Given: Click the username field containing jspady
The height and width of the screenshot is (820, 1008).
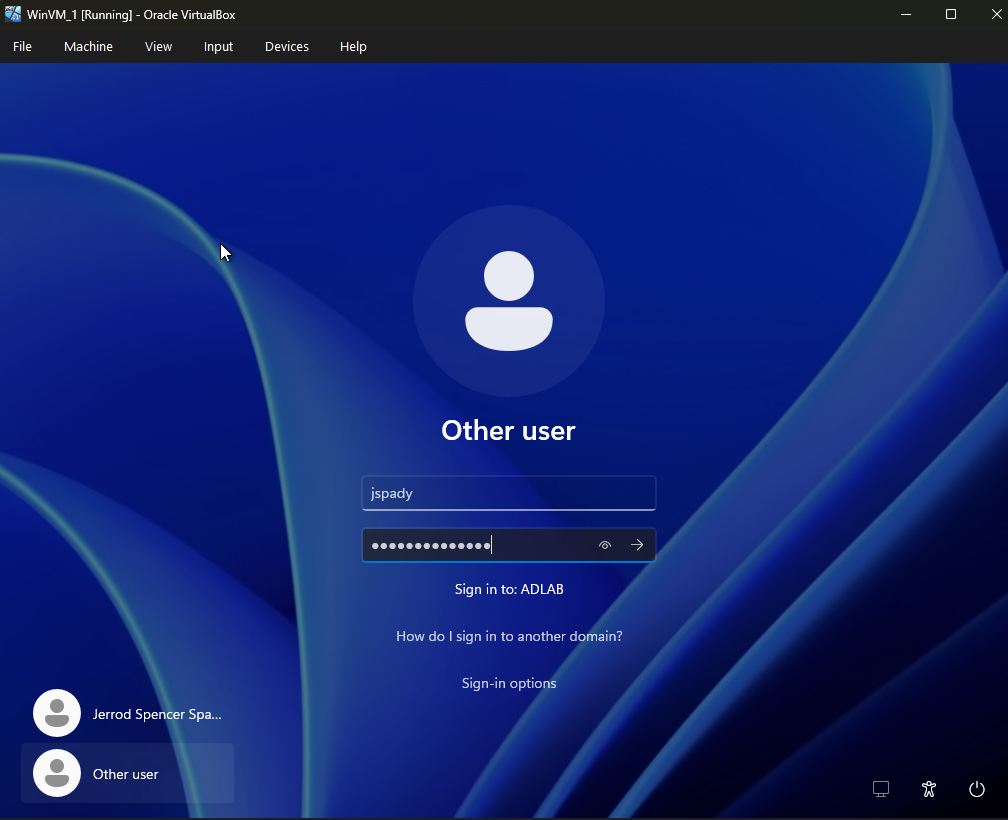Looking at the screenshot, I should 508,494.
